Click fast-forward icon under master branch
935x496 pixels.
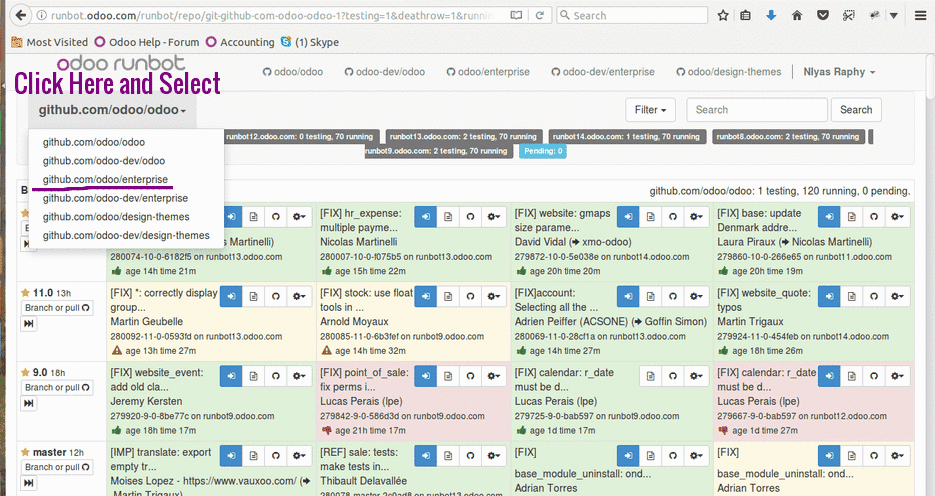click(x=29, y=483)
